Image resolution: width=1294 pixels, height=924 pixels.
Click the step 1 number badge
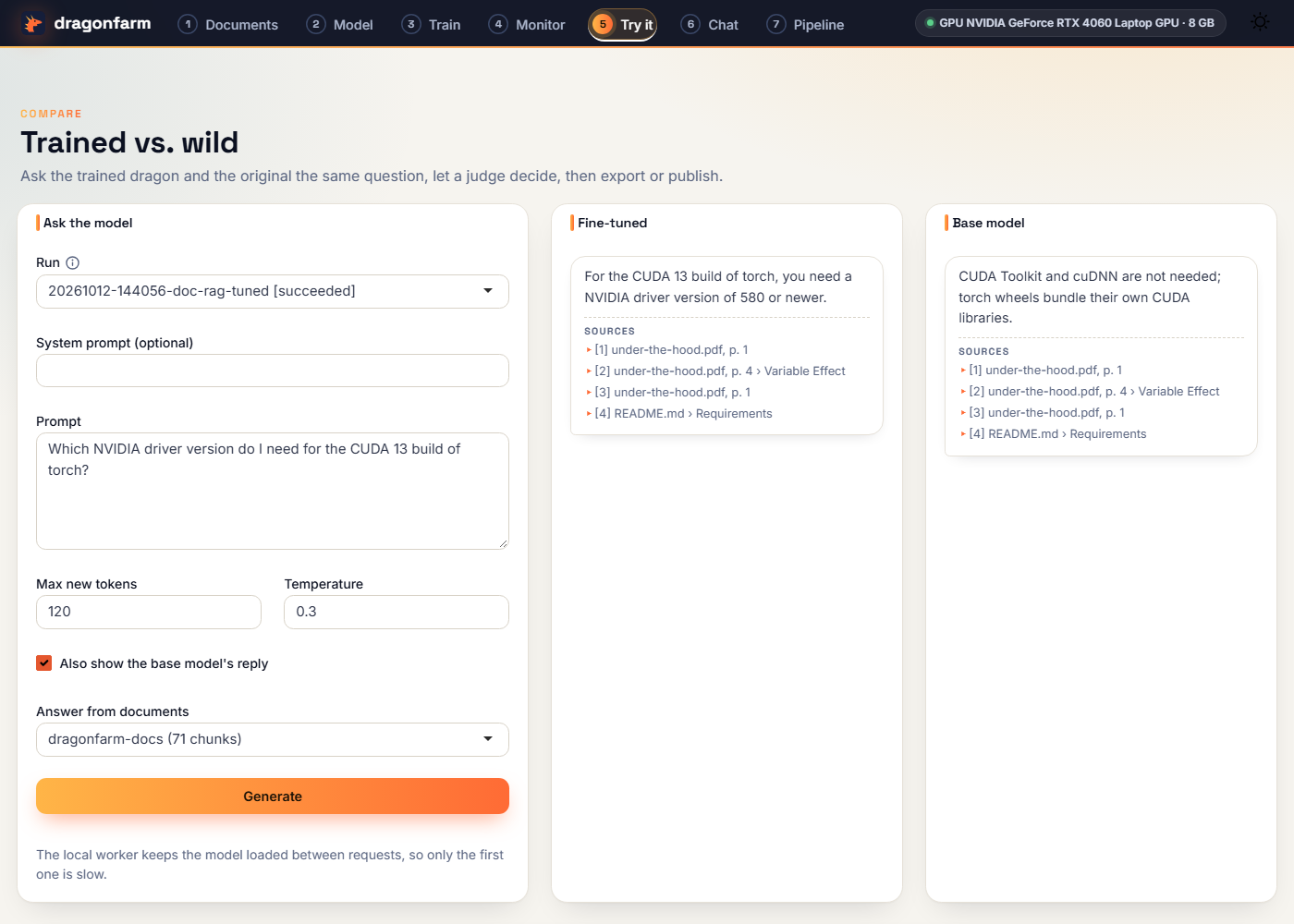(x=188, y=24)
